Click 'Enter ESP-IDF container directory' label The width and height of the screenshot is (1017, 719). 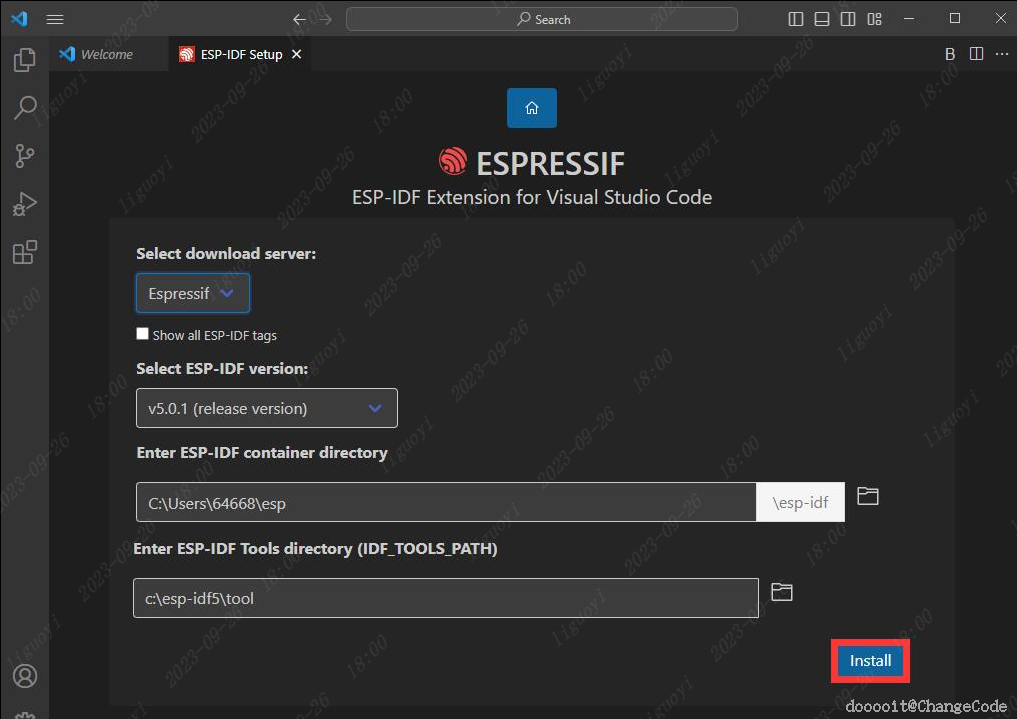(x=262, y=453)
